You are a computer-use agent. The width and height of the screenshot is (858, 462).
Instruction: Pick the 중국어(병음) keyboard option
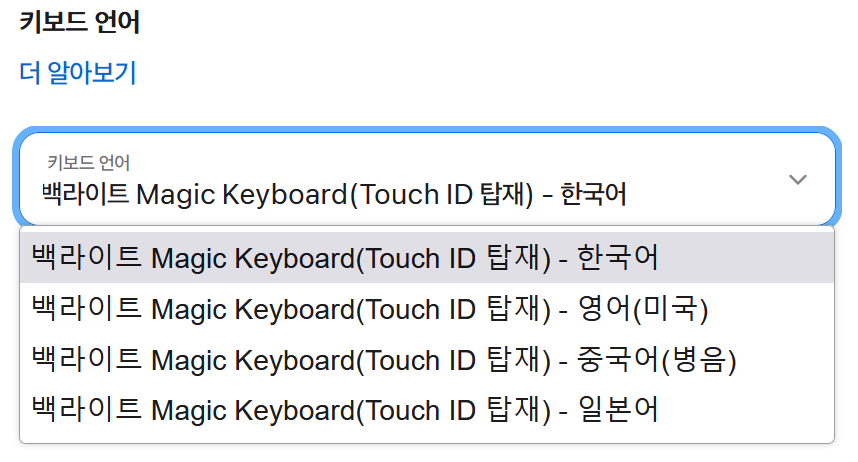coord(427,359)
